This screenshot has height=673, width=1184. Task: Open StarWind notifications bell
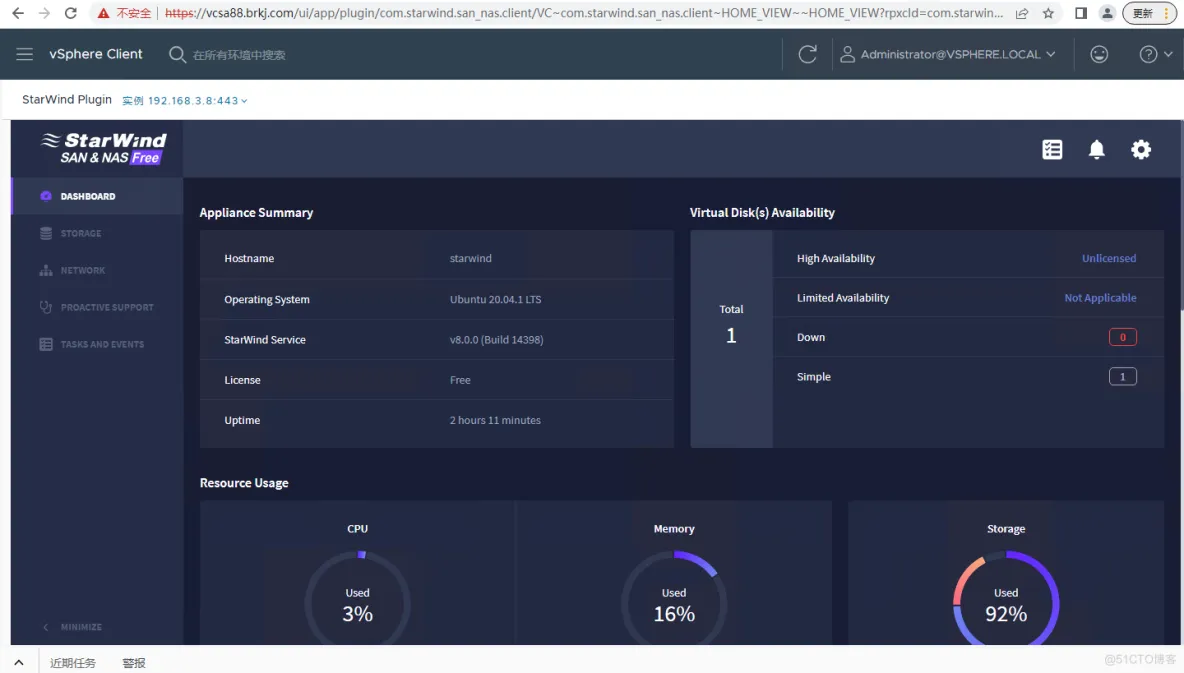pyautogui.click(x=1096, y=150)
